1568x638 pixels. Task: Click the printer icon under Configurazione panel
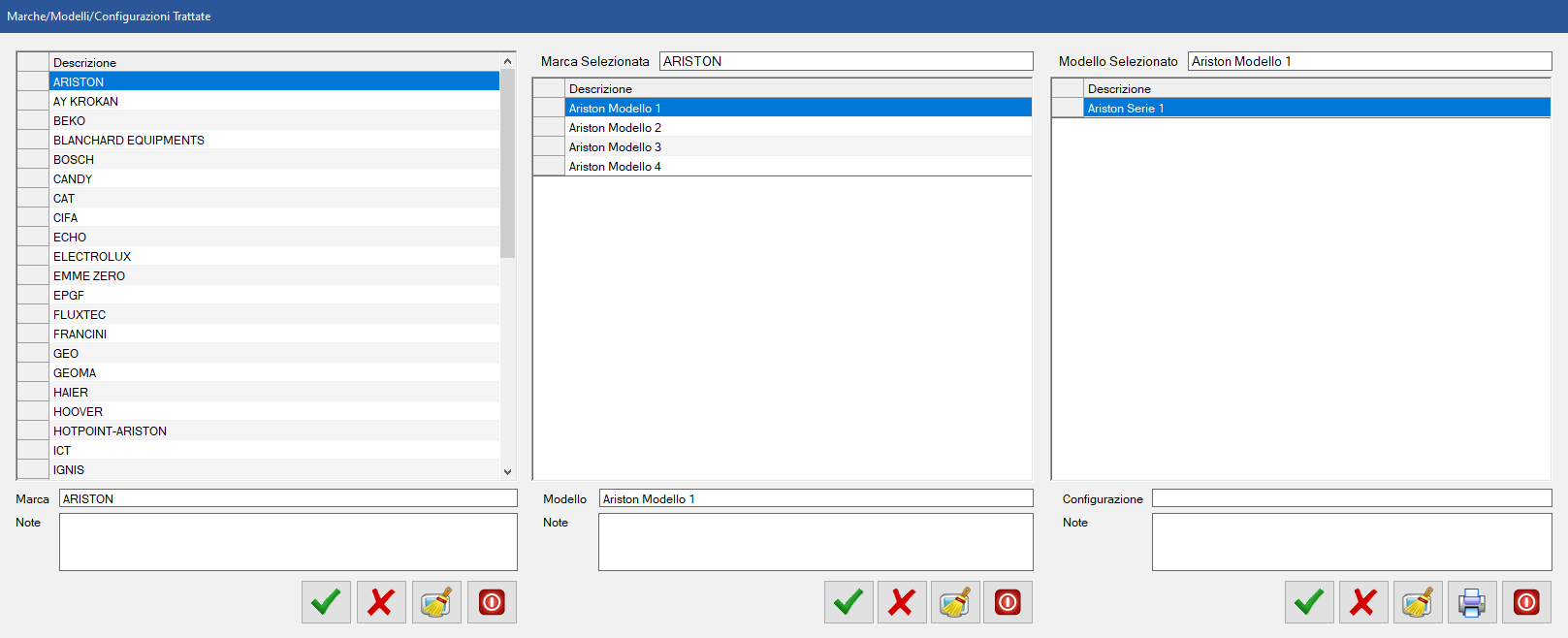[x=1472, y=602]
